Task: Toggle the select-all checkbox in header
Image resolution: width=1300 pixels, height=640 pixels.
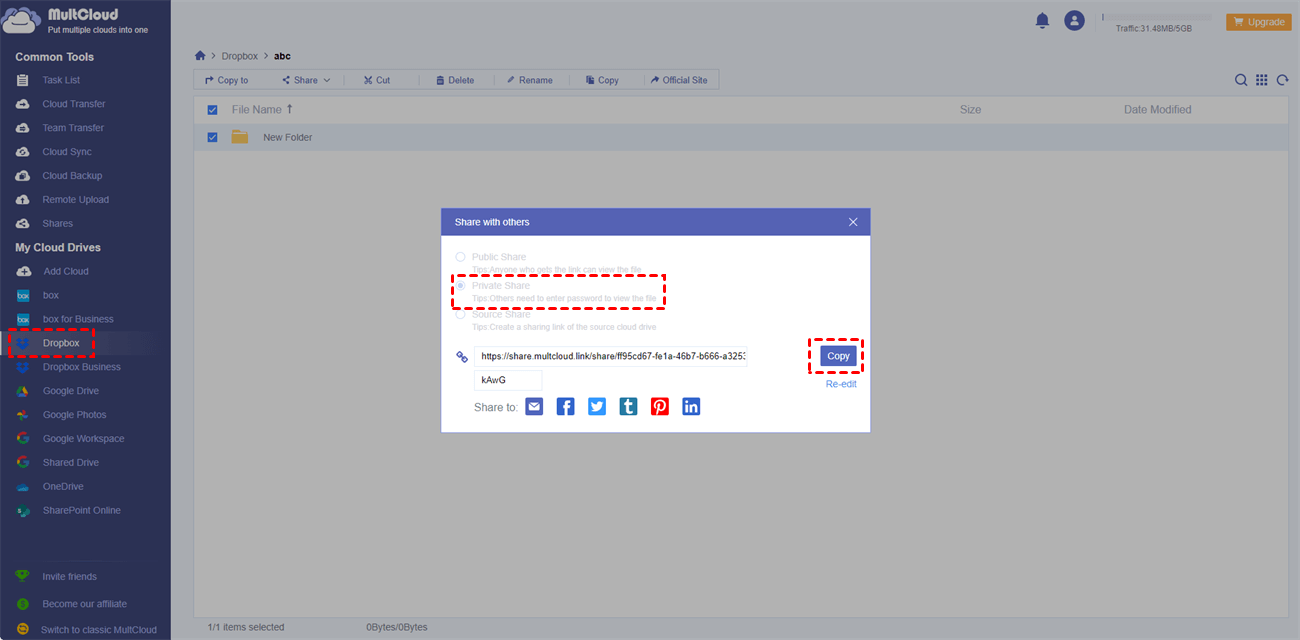Action: click(212, 110)
